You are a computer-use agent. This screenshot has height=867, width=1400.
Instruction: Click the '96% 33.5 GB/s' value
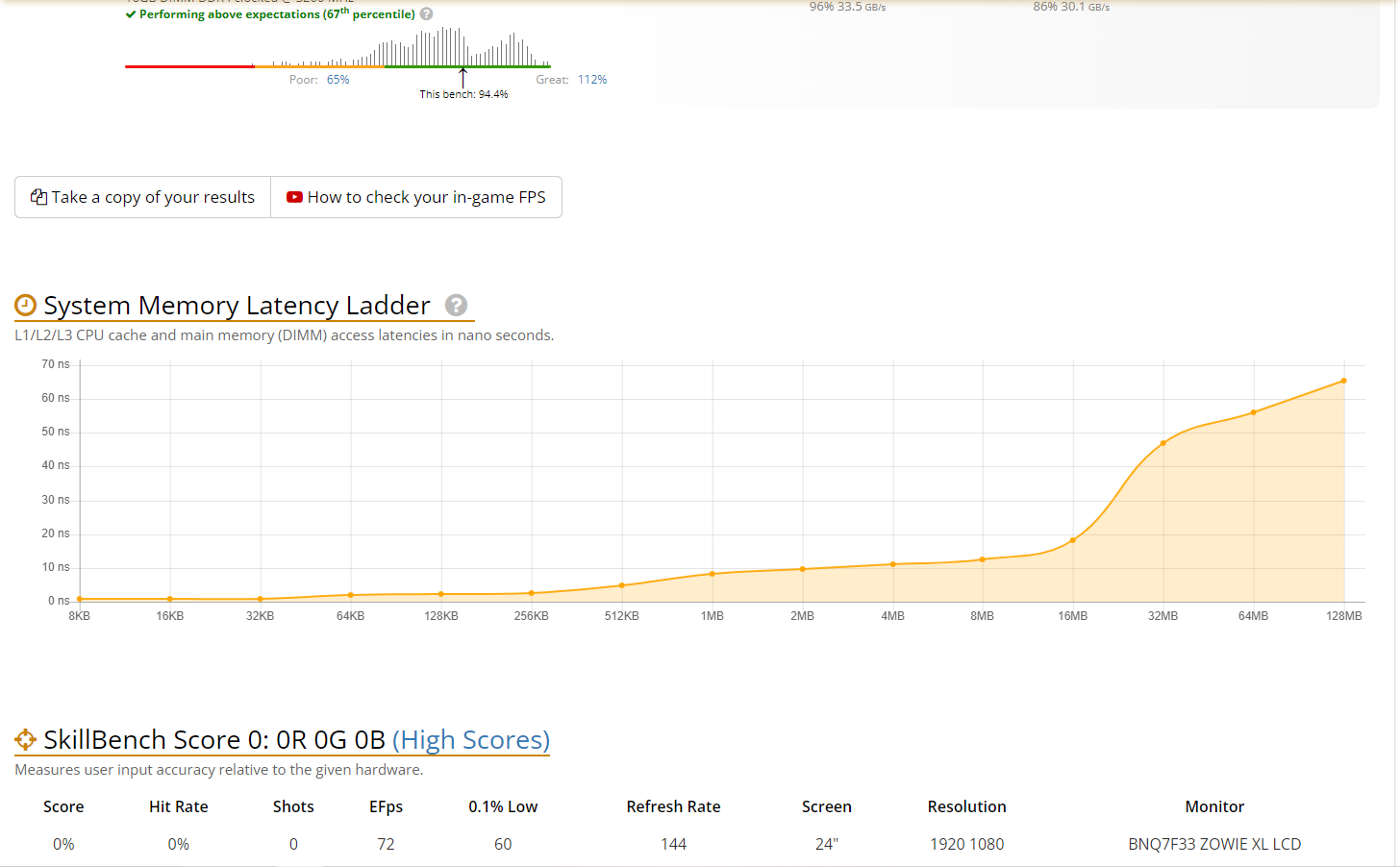(847, 7)
